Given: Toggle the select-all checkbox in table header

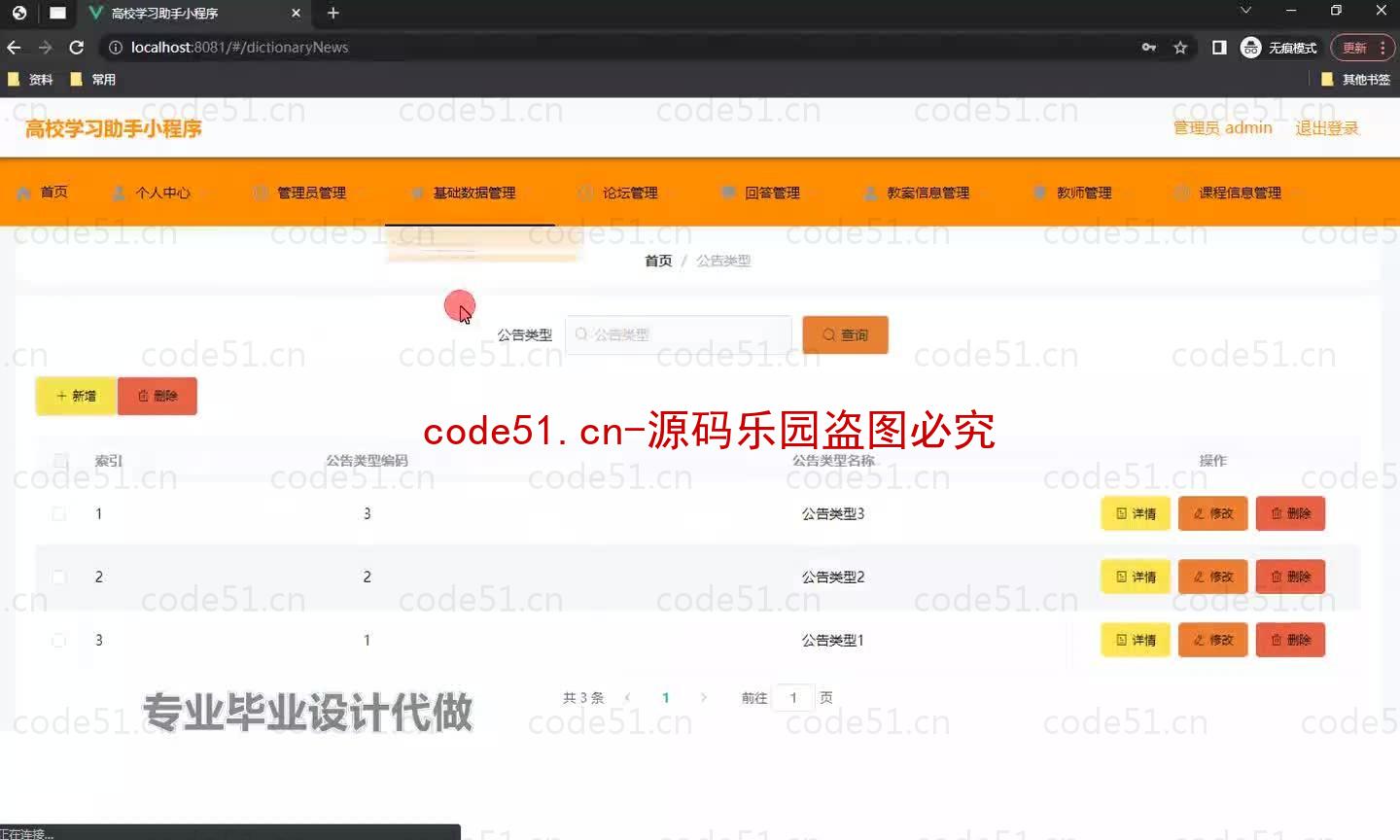Looking at the screenshot, I should pyautogui.click(x=60, y=460).
